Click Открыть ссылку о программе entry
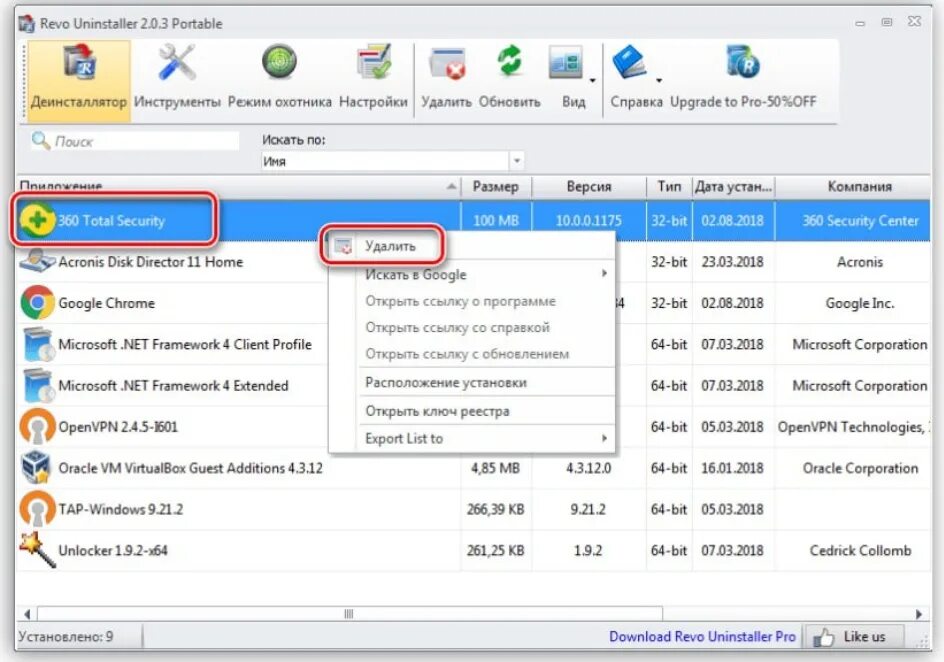 (x=471, y=301)
